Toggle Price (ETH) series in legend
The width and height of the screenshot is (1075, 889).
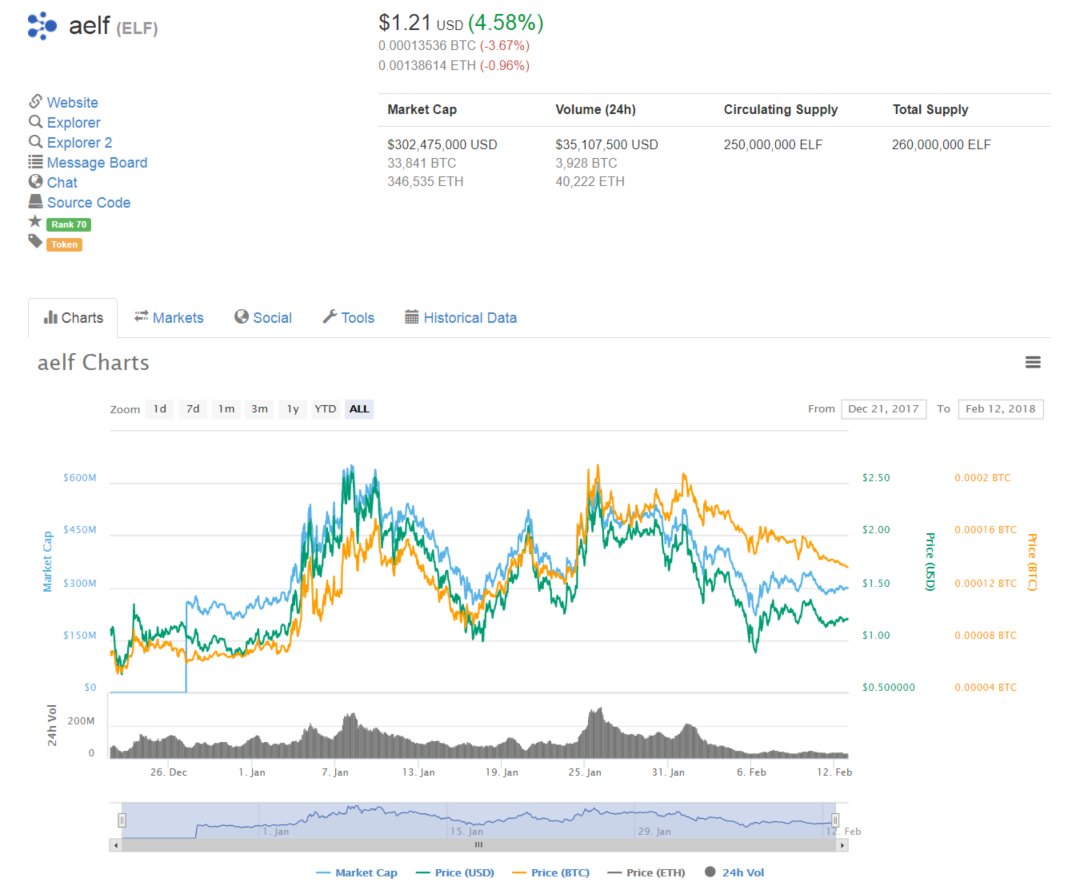(x=646, y=873)
